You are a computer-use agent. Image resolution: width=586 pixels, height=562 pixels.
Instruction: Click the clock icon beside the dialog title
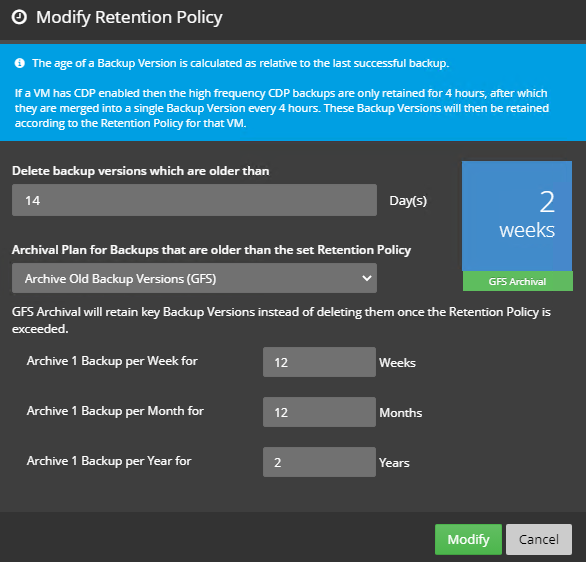19,17
